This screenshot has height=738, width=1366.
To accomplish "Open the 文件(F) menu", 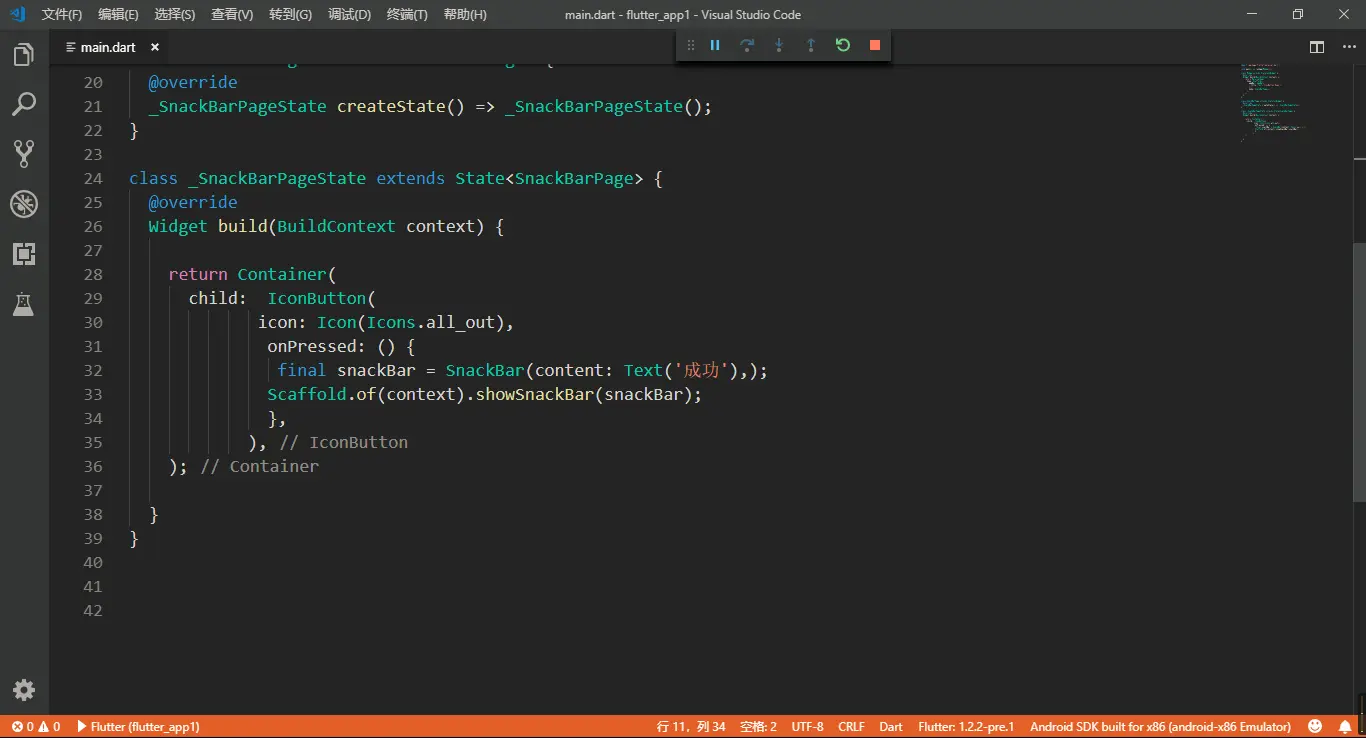I will tap(62, 15).
